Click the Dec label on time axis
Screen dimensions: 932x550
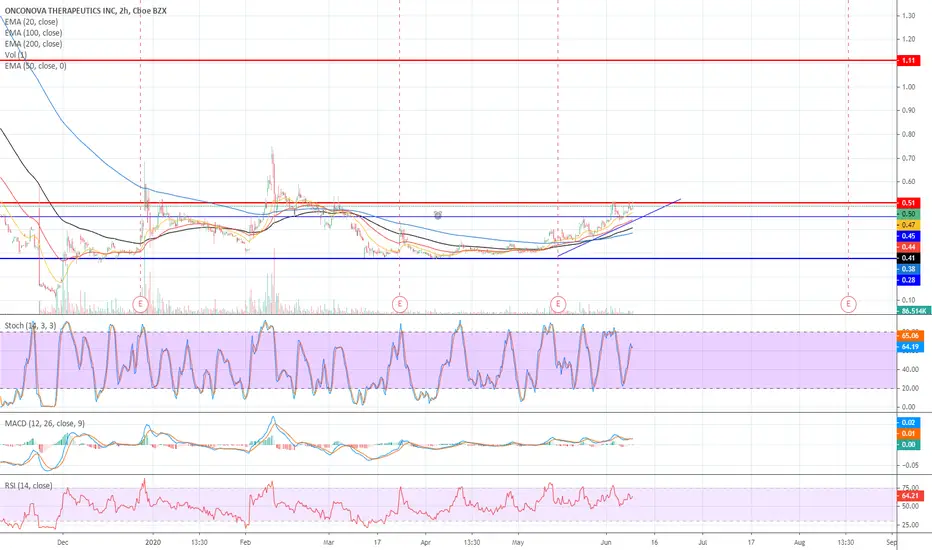pos(63,542)
